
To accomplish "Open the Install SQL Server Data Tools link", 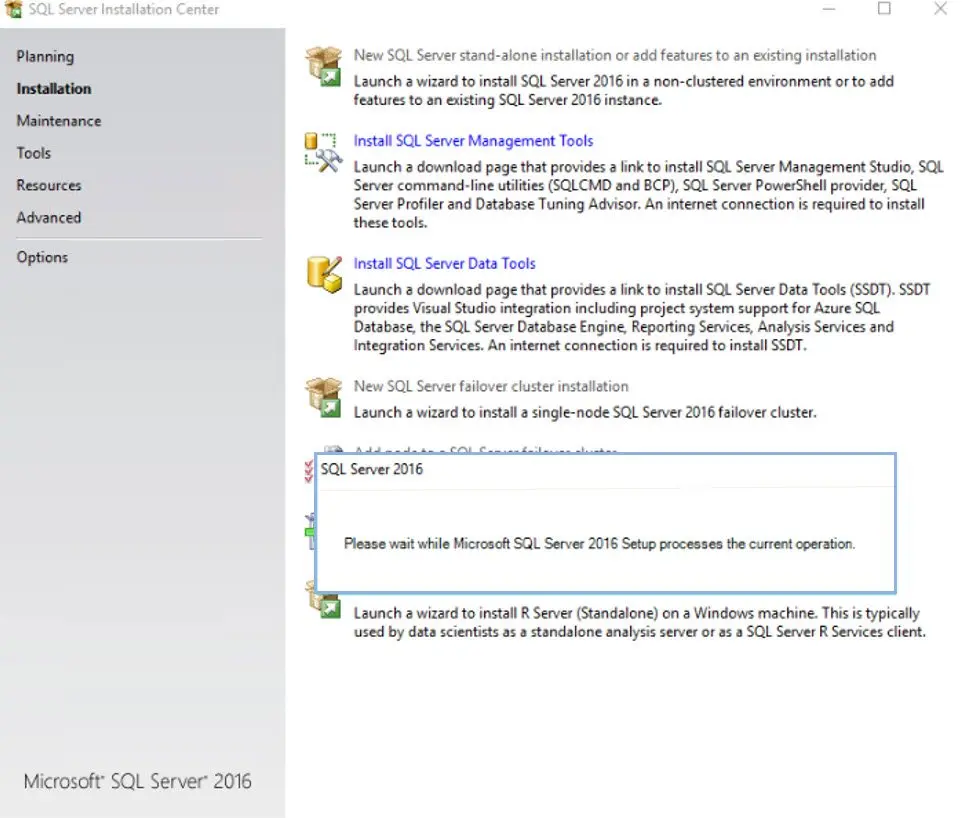I will coord(444,263).
